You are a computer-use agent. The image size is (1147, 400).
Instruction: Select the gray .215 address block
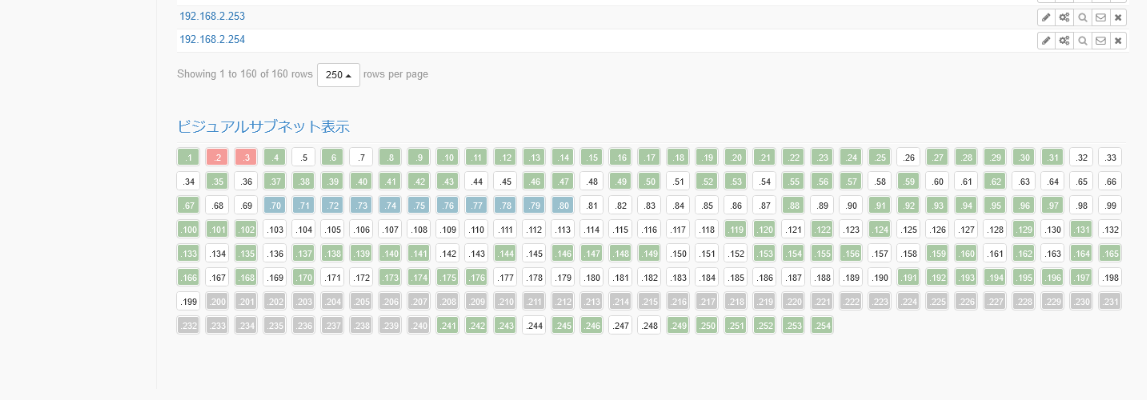(620, 301)
